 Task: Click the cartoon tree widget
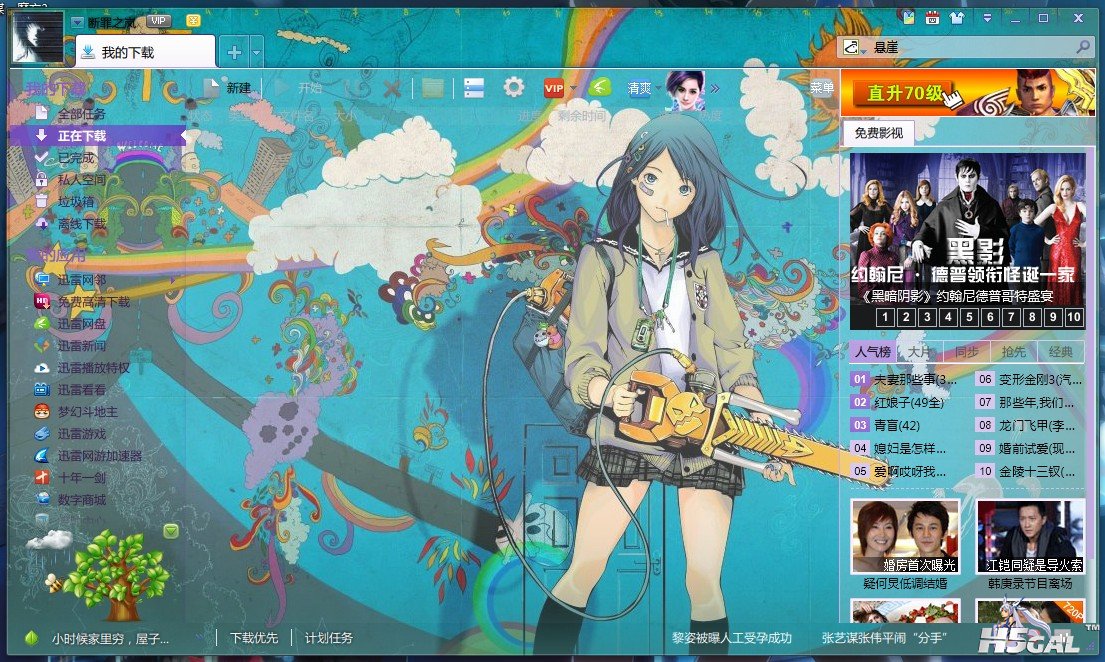[116, 575]
